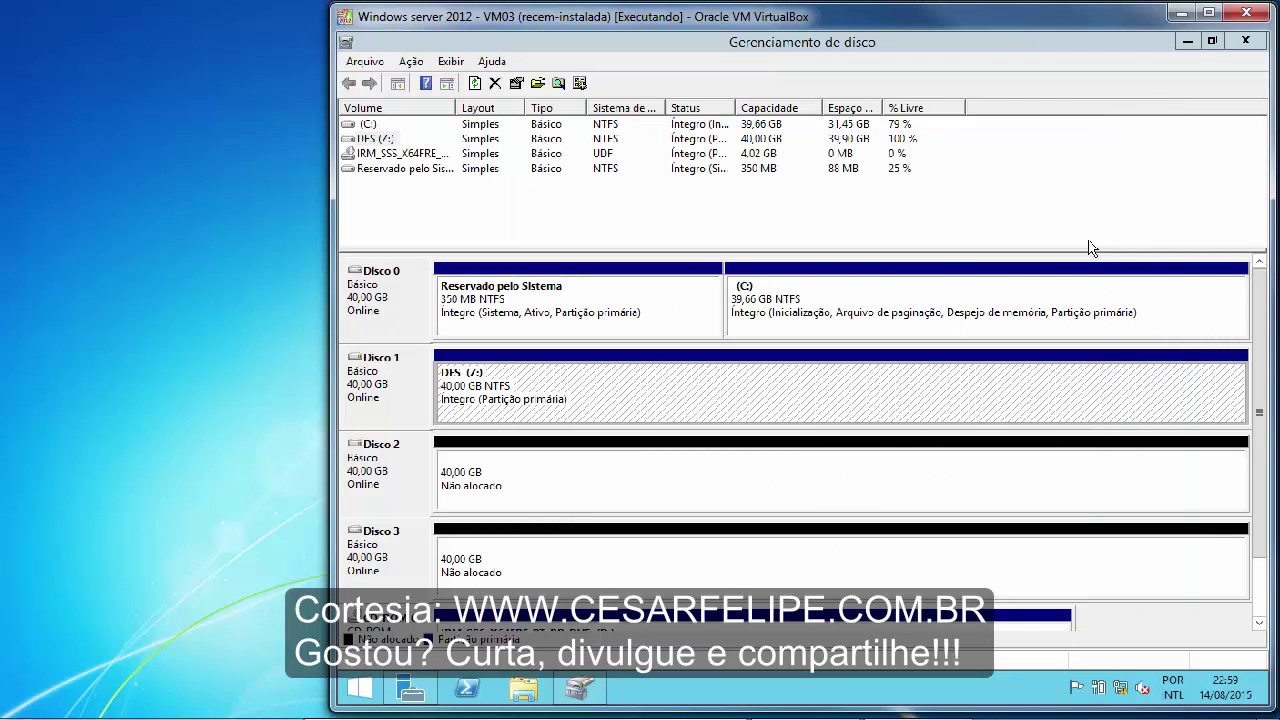The image size is (1280, 720).
Task: Sort by the Layout column header
Action: [x=490, y=108]
